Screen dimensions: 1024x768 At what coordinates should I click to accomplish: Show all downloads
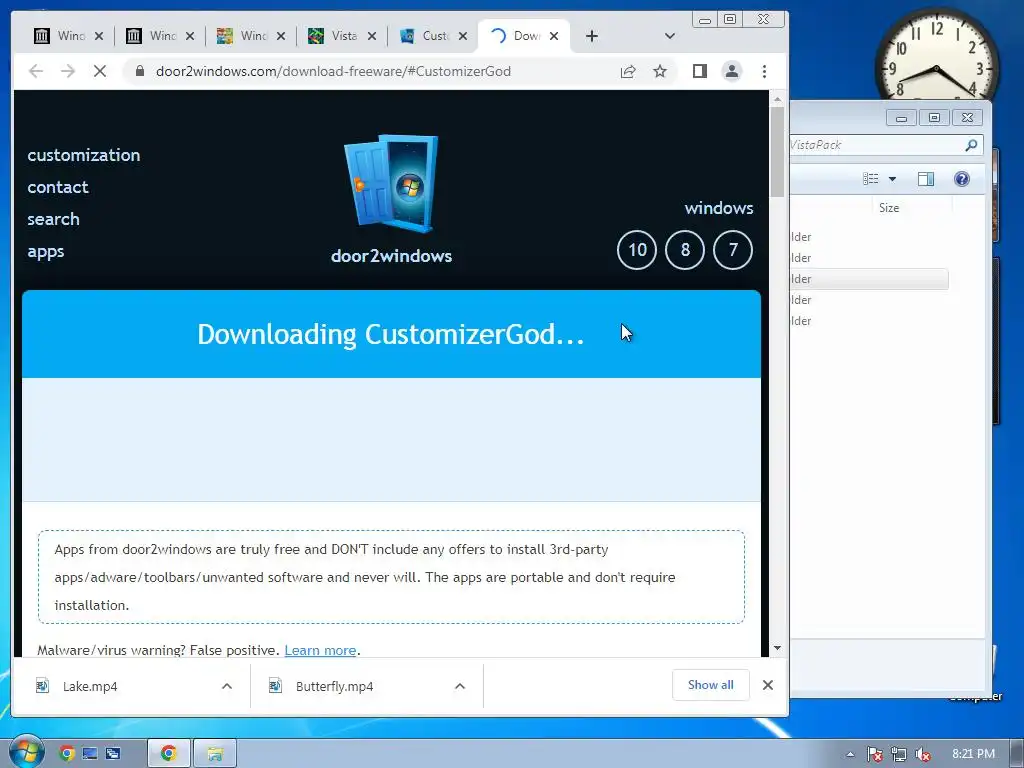711,685
